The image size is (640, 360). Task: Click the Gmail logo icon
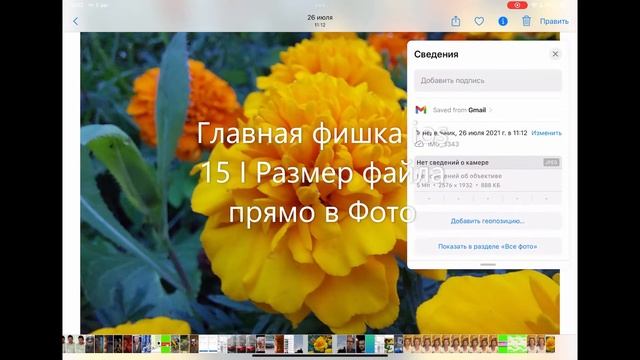(421, 110)
